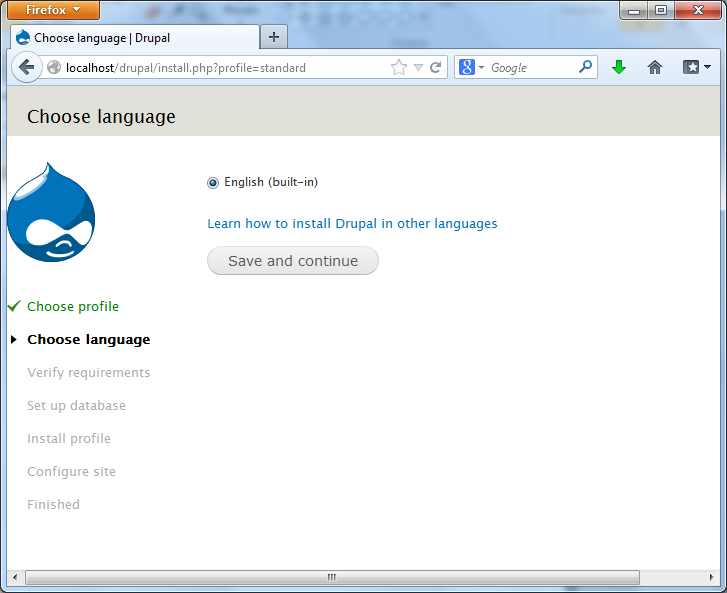Select the English (built-in) radio option
The height and width of the screenshot is (593, 727).
(213, 183)
